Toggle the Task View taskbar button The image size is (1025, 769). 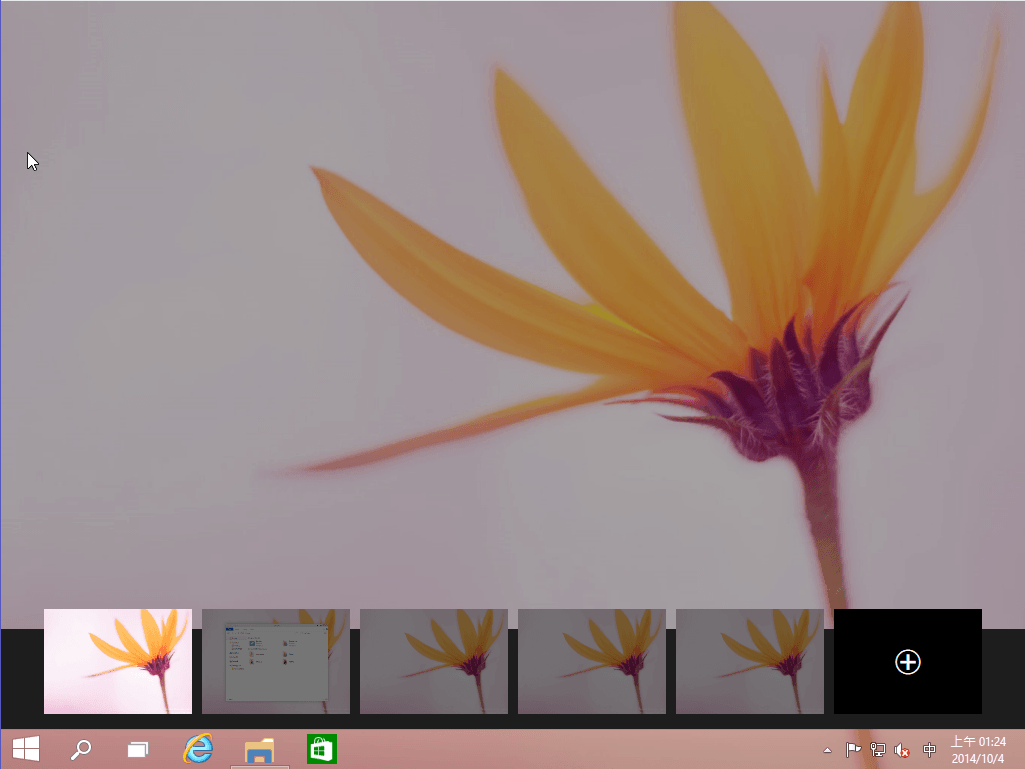[138, 749]
